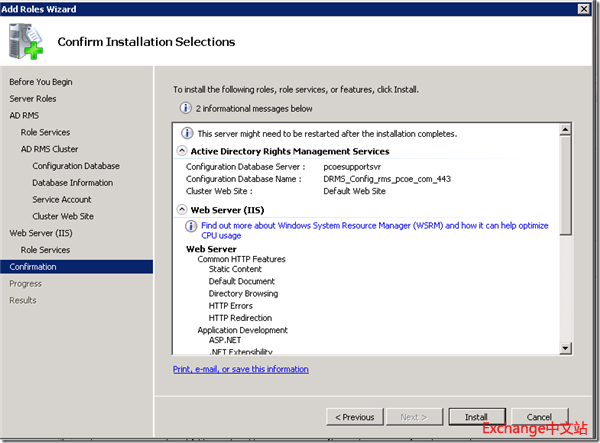Viewport: 600px width, 443px height.
Task: Select Web Server (IIS) in sidebar
Action: (x=43, y=233)
